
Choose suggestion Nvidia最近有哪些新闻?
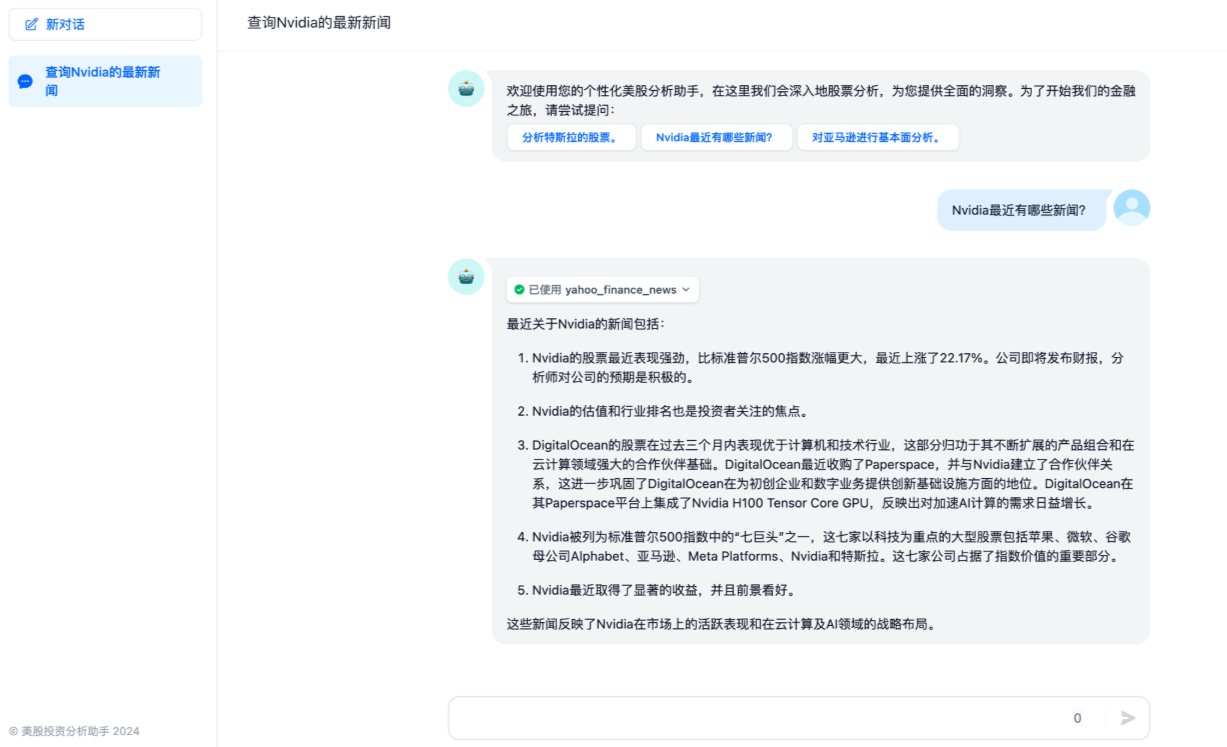(716, 137)
